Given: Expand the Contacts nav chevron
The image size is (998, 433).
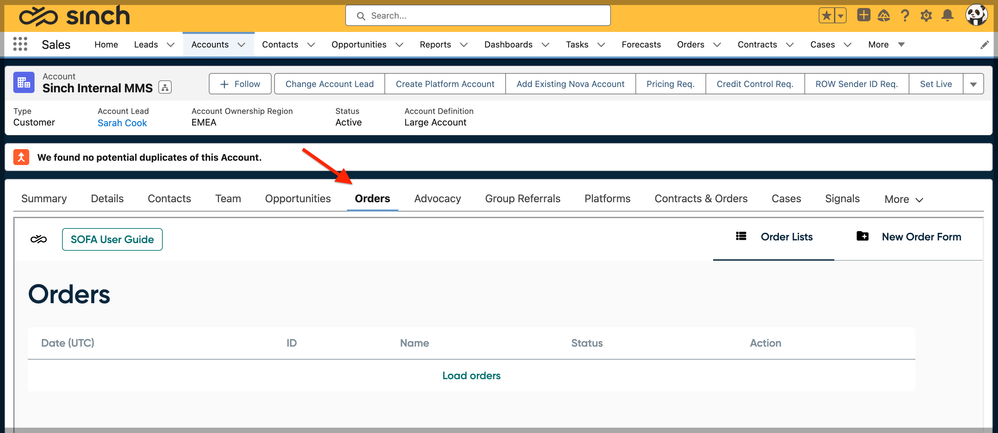Looking at the screenshot, I should click(311, 45).
